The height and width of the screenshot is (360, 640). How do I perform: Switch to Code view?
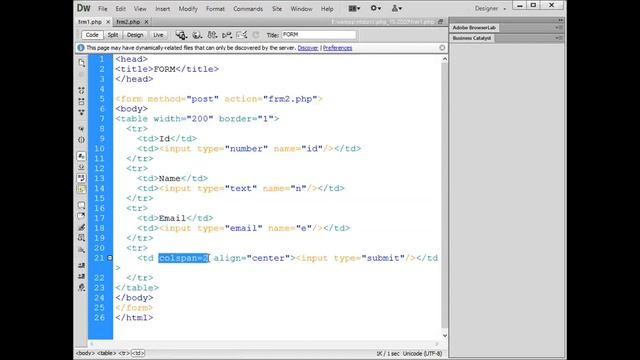(92, 35)
